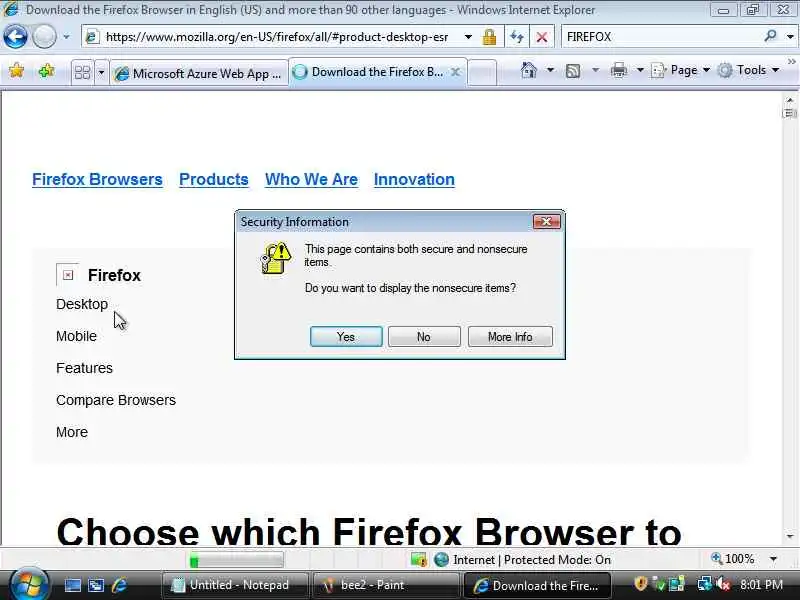Open the Tools menu dropdown
Screen dimensions: 800x600
[748, 70]
